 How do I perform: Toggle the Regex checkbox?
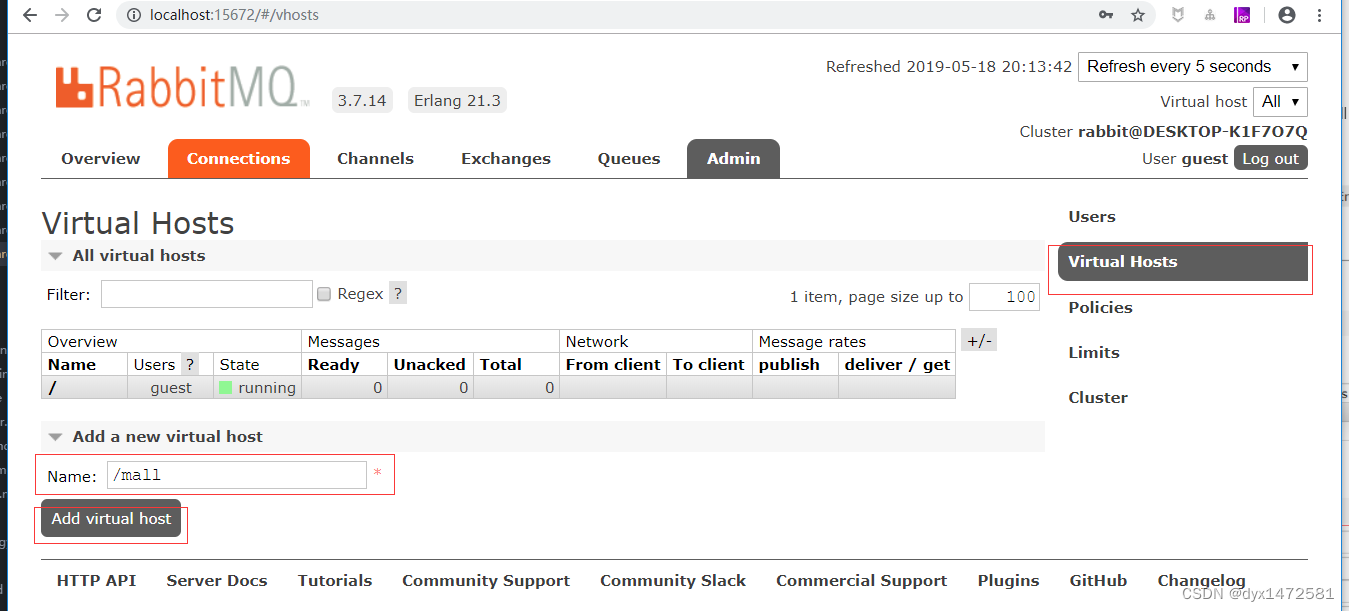pos(324,294)
